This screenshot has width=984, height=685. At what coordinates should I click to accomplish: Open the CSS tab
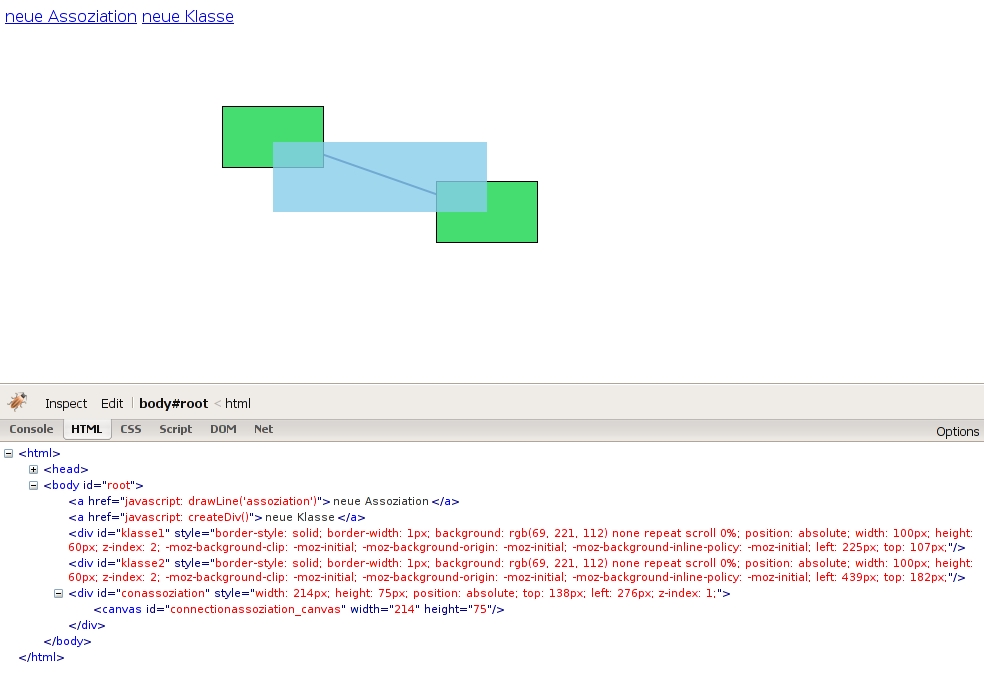[x=131, y=429]
